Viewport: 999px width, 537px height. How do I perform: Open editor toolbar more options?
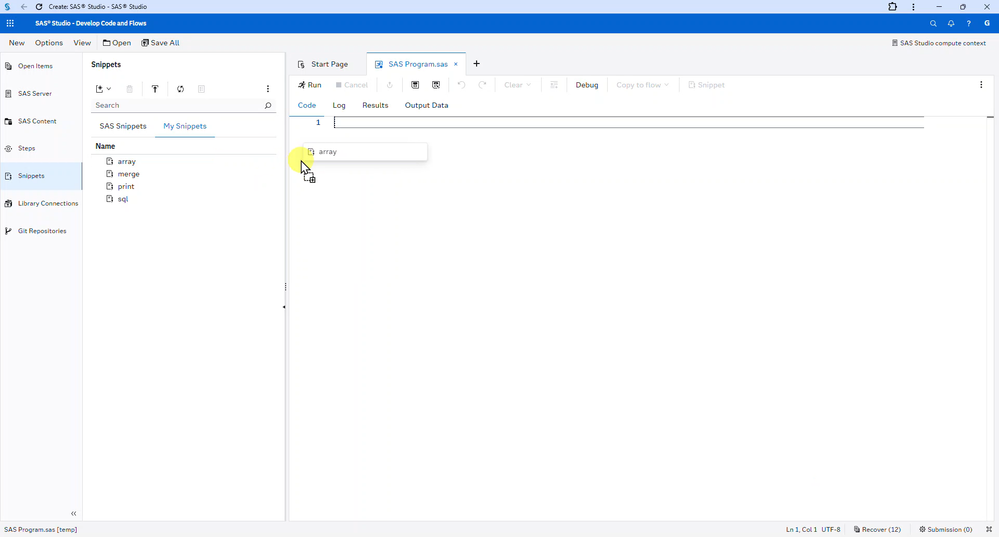click(981, 85)
